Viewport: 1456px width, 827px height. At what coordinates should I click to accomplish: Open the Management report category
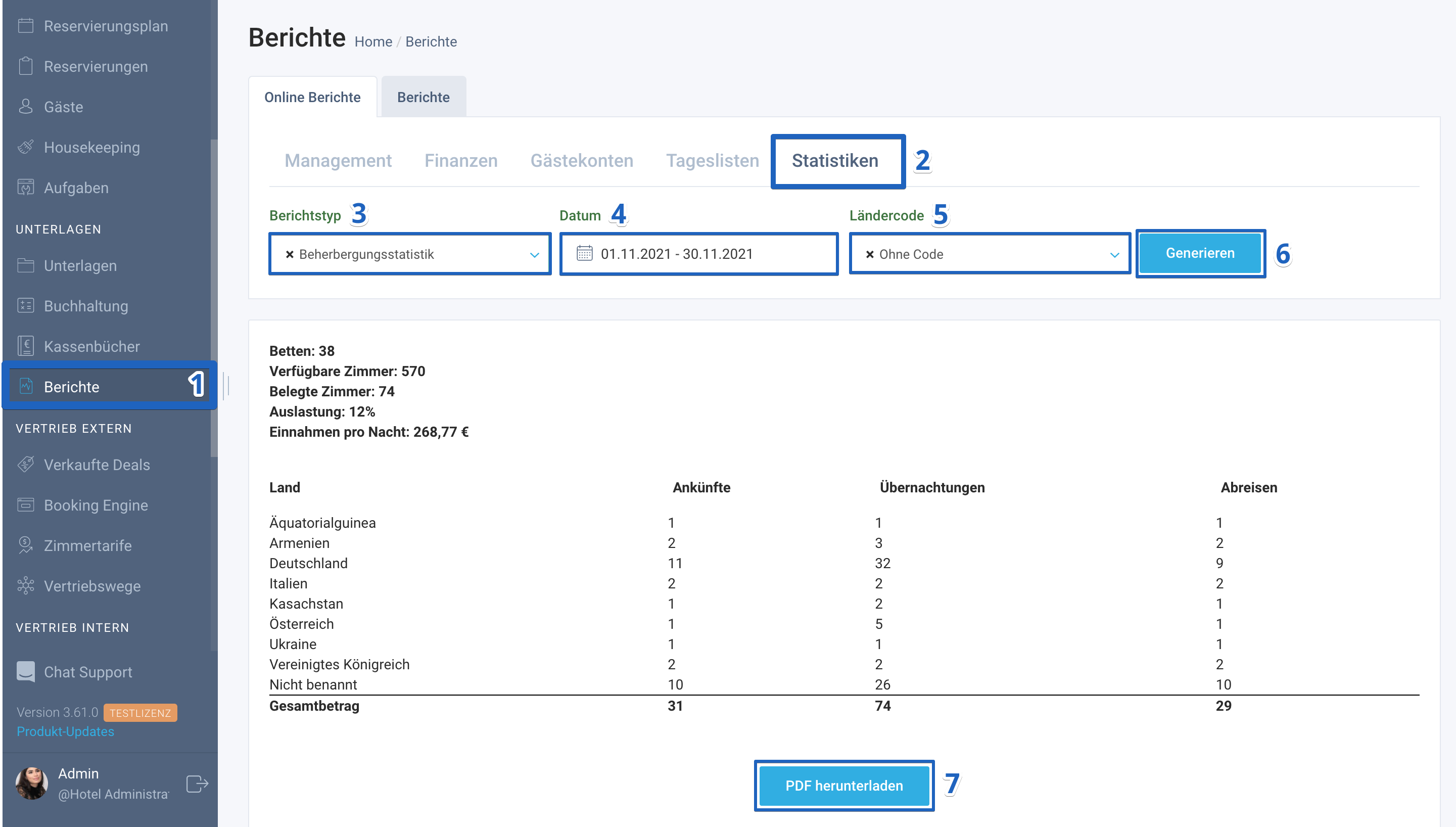(338, 161)
